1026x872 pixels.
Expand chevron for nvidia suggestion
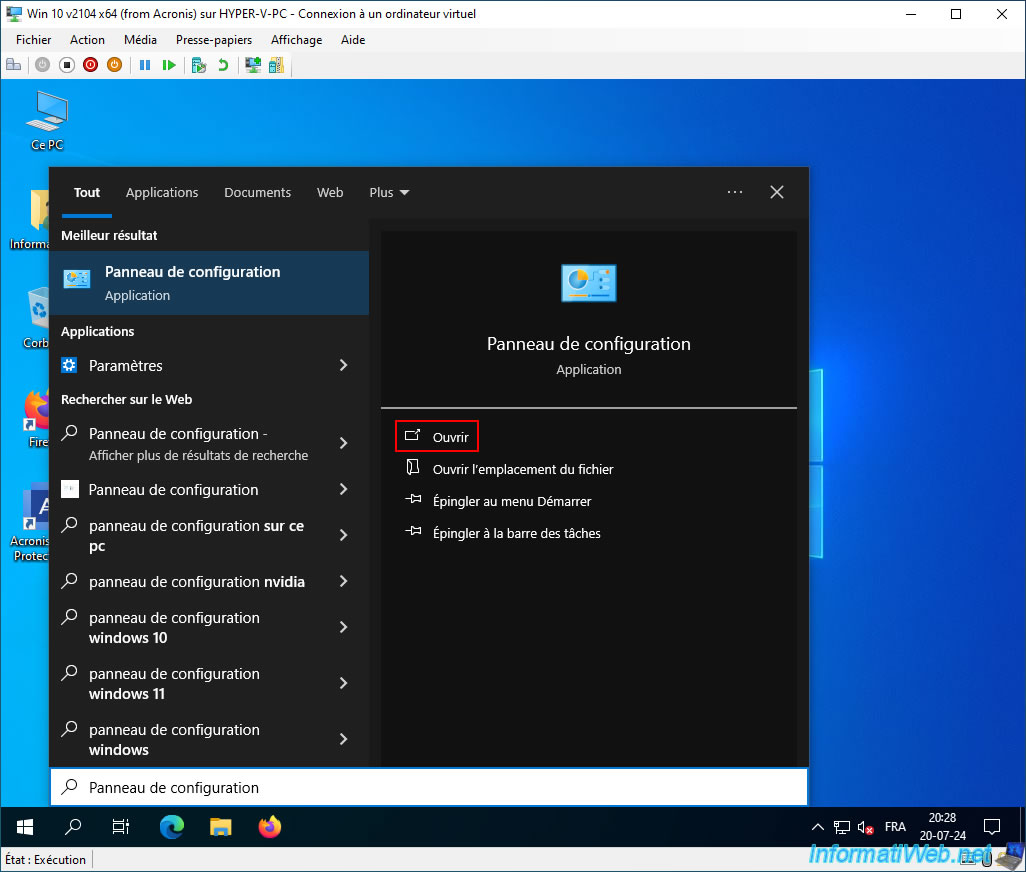coord(344,582)
